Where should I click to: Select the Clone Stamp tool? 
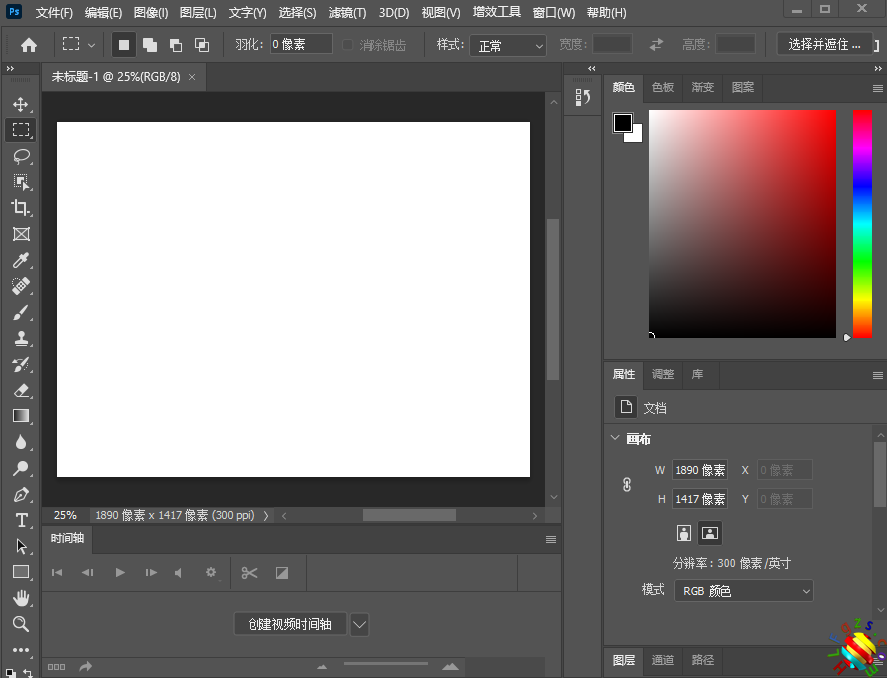(x=21, y=338)
